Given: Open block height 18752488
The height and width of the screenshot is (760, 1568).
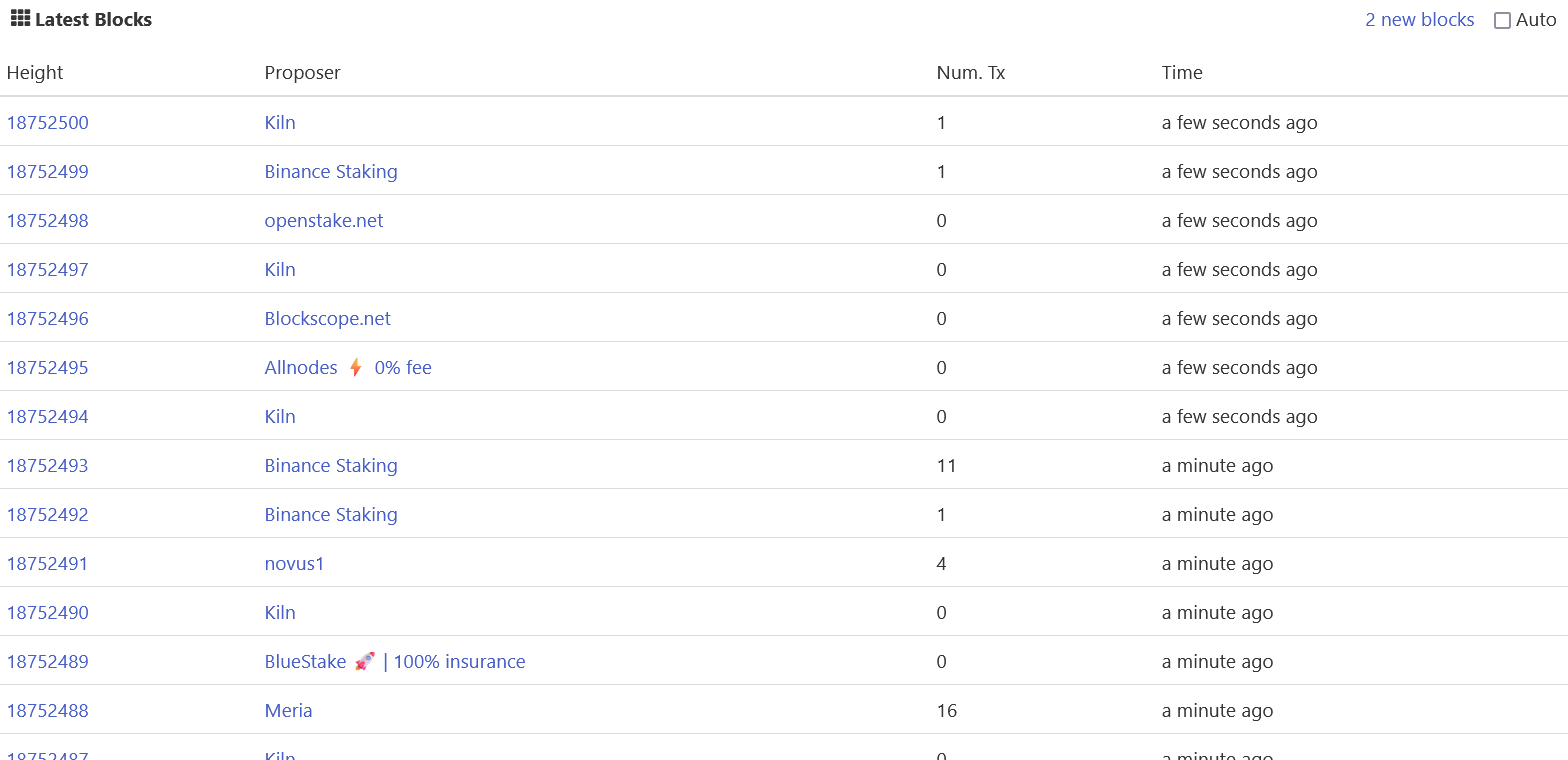Looking at the screenshot, I should [48, 711].
